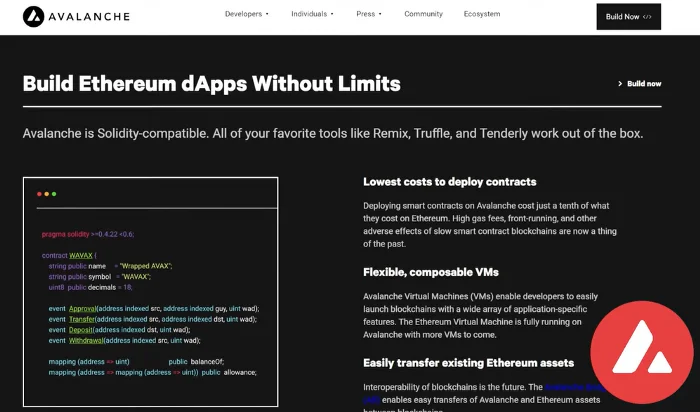Click the contract WAVAX code line
The width and height of the screenshot is (700, 412).
[x=69, y=255]
